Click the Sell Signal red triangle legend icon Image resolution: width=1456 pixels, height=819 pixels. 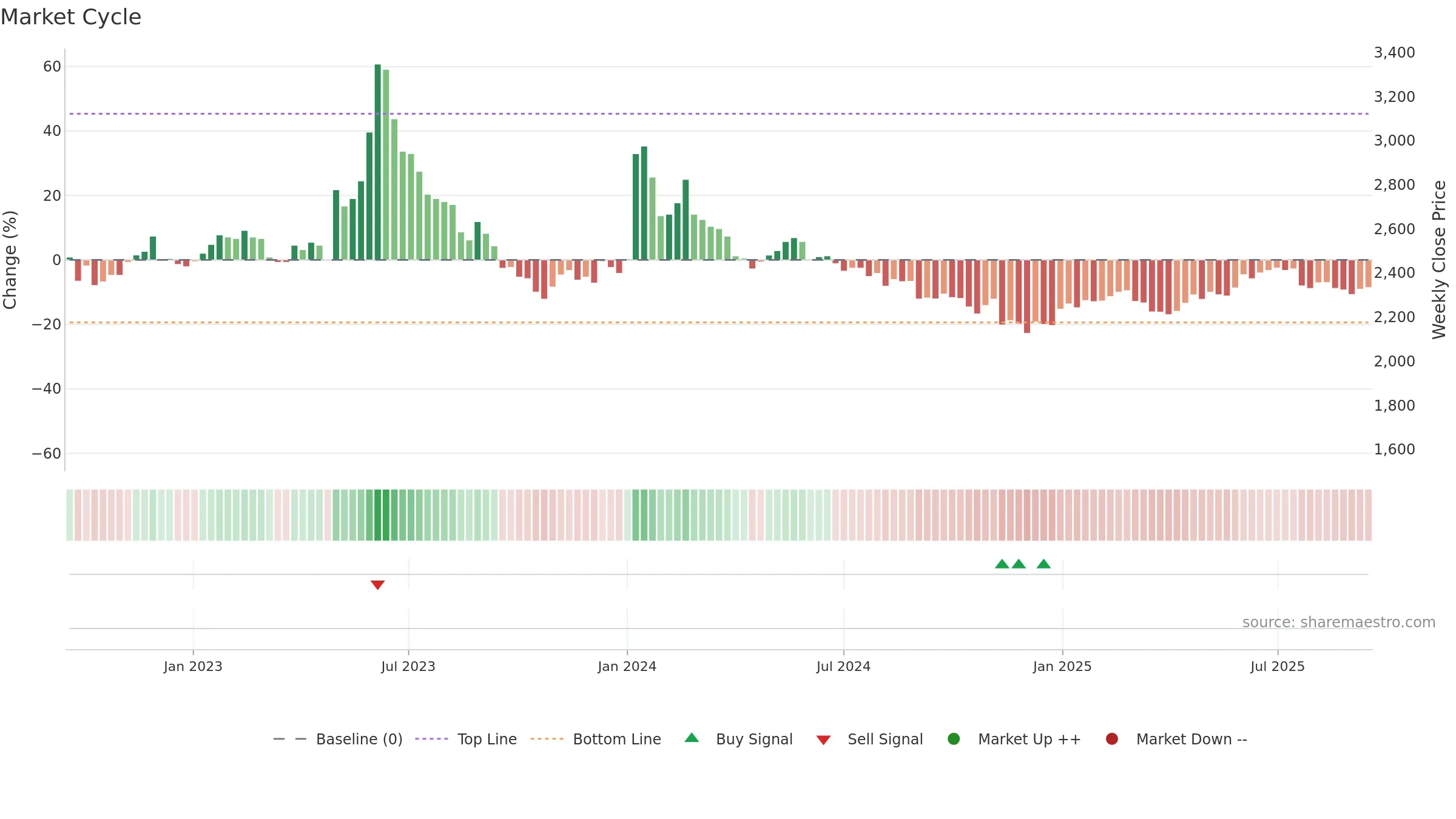tap(823, 740)
